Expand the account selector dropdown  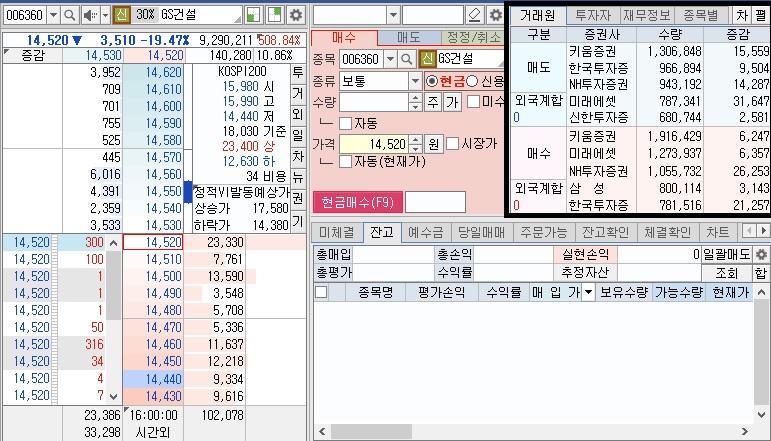coord(393,15)
